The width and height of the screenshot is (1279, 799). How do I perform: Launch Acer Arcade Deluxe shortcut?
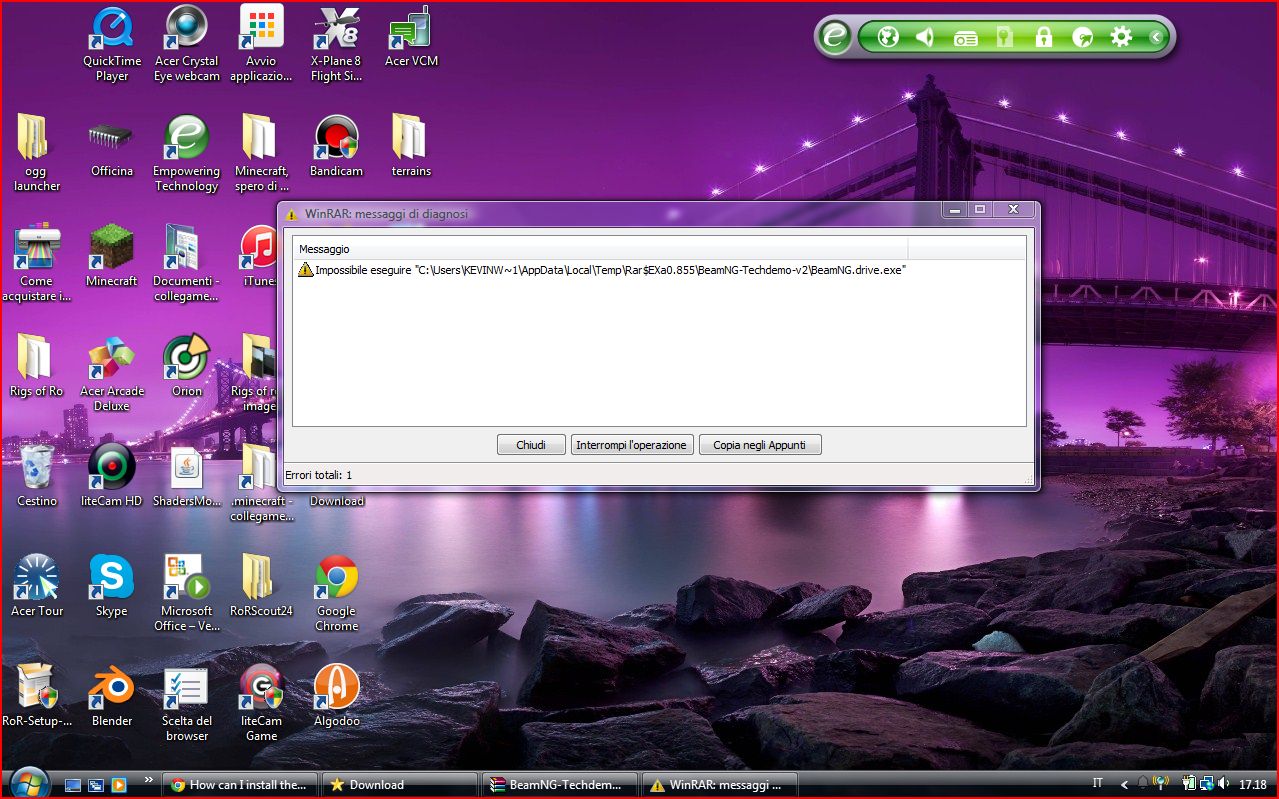pos(112,373)
